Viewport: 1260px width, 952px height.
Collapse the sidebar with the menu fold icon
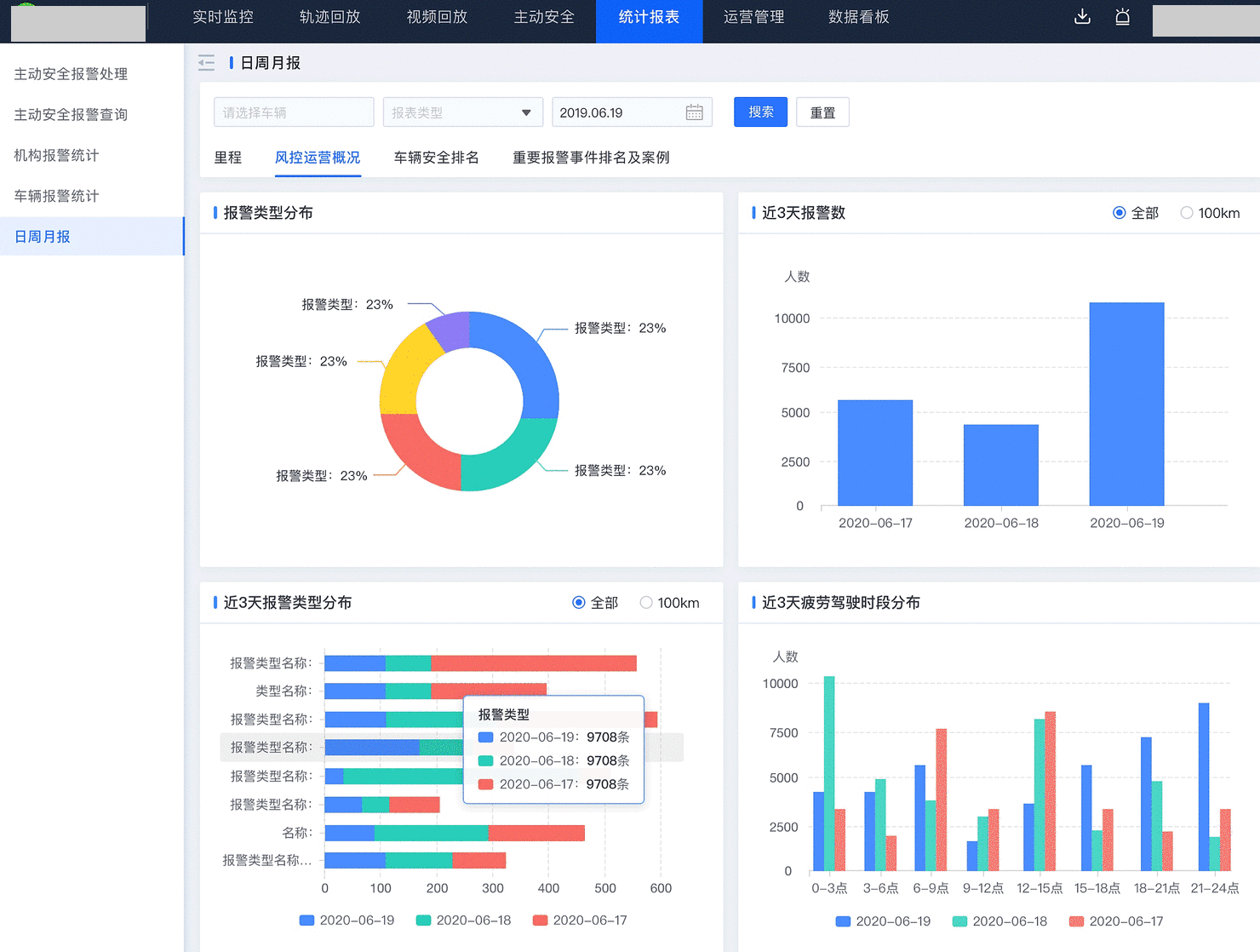[x=206, y=63]
